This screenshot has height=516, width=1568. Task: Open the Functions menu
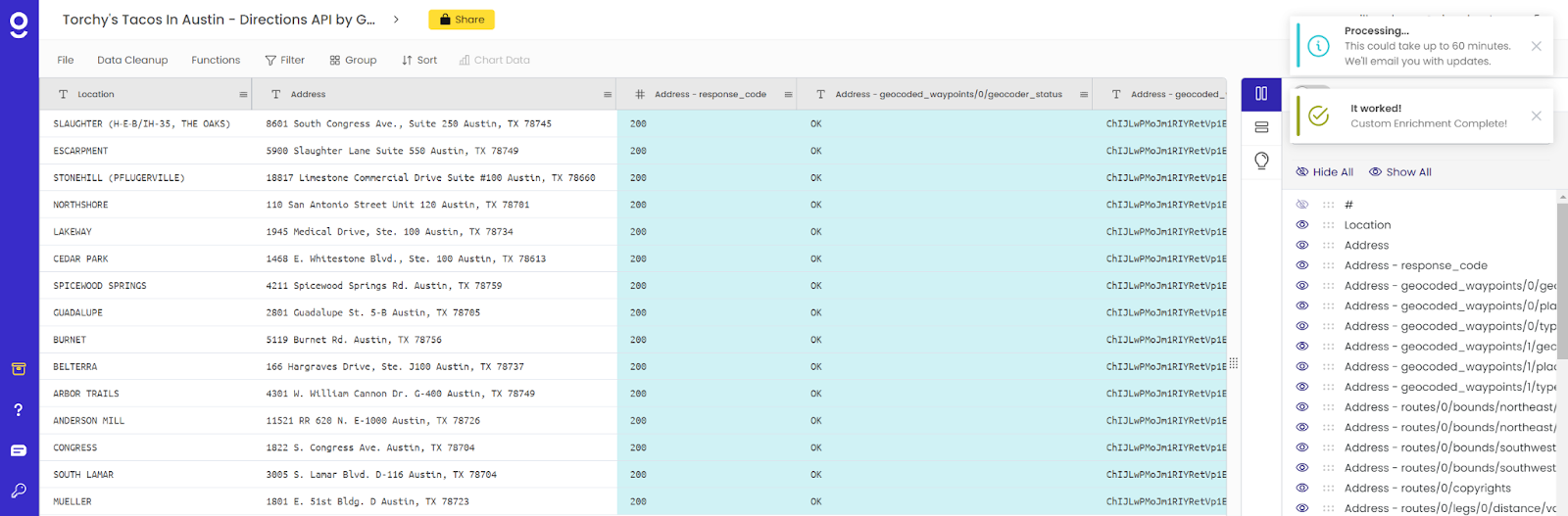point(216,60)
